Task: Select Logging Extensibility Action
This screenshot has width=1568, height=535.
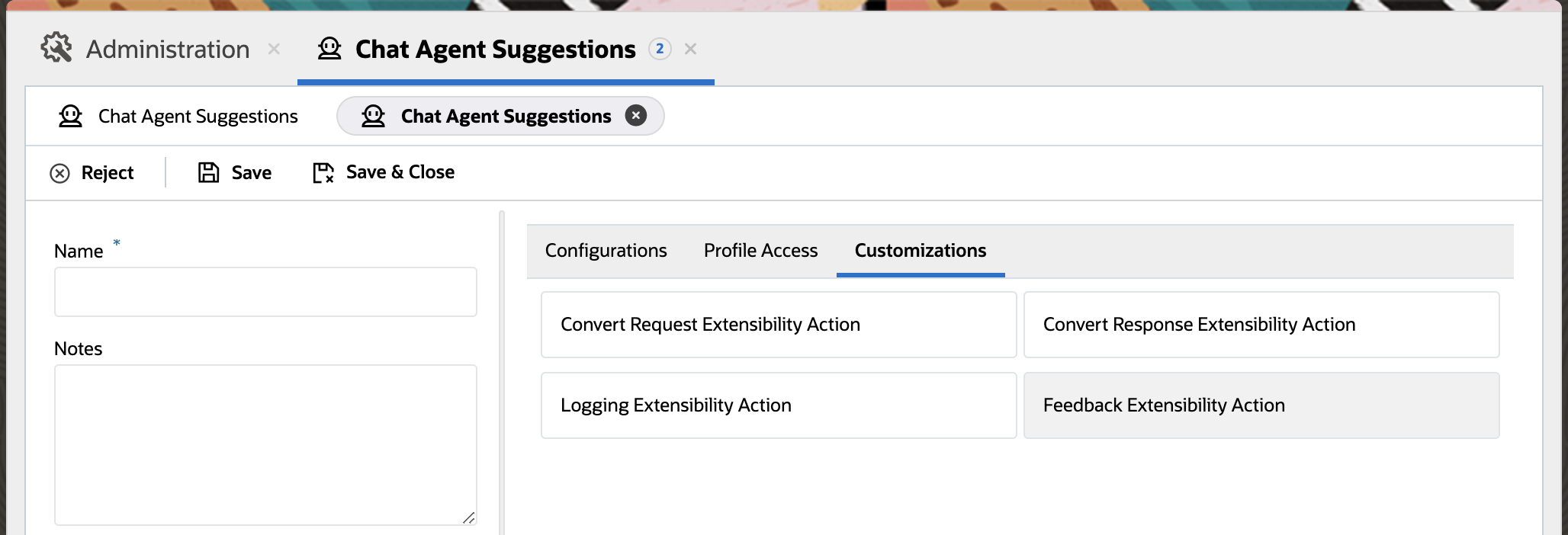Action: 778,405
